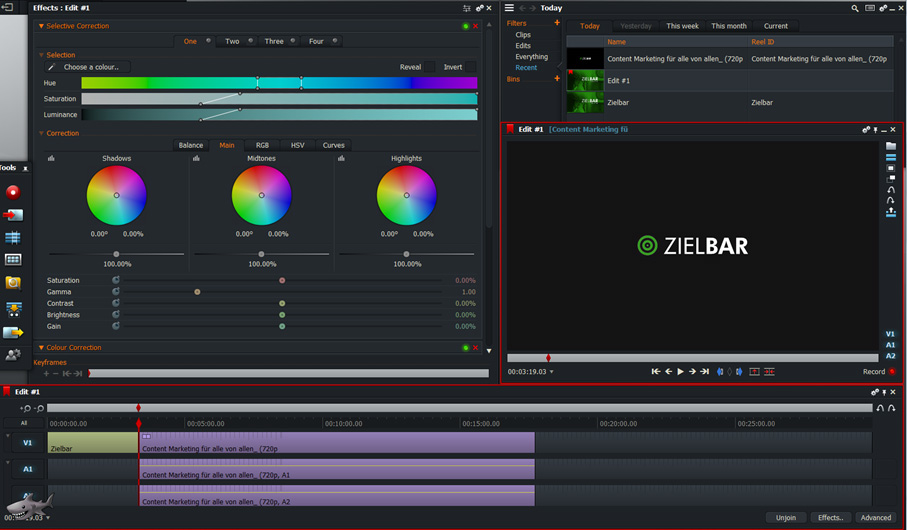Click the Delete (extract) edit icon
Screen dimensions: 907x530
pyautogui.click(x=769, y=371)
